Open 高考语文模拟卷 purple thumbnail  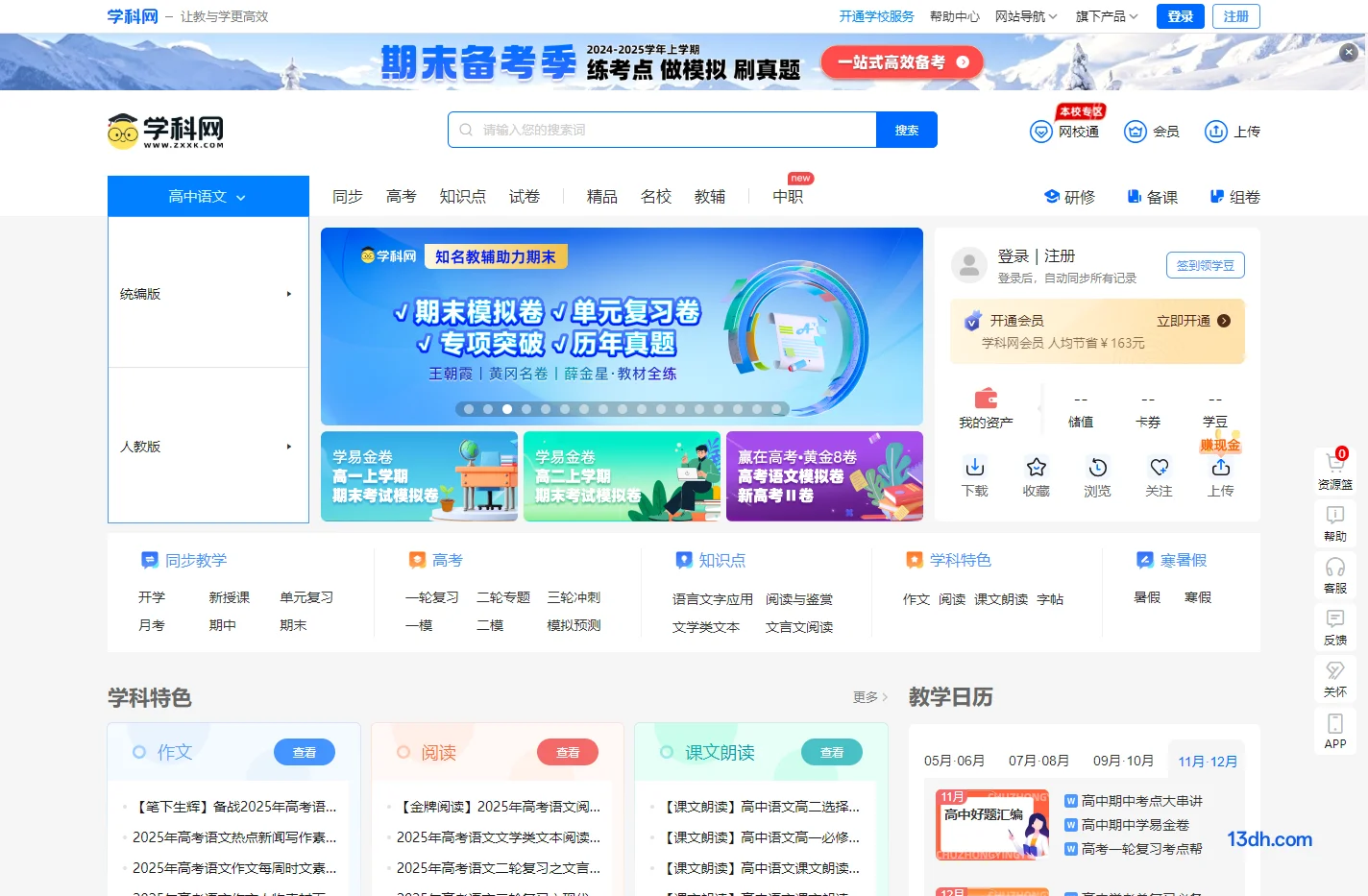click(x=824, y=476)
